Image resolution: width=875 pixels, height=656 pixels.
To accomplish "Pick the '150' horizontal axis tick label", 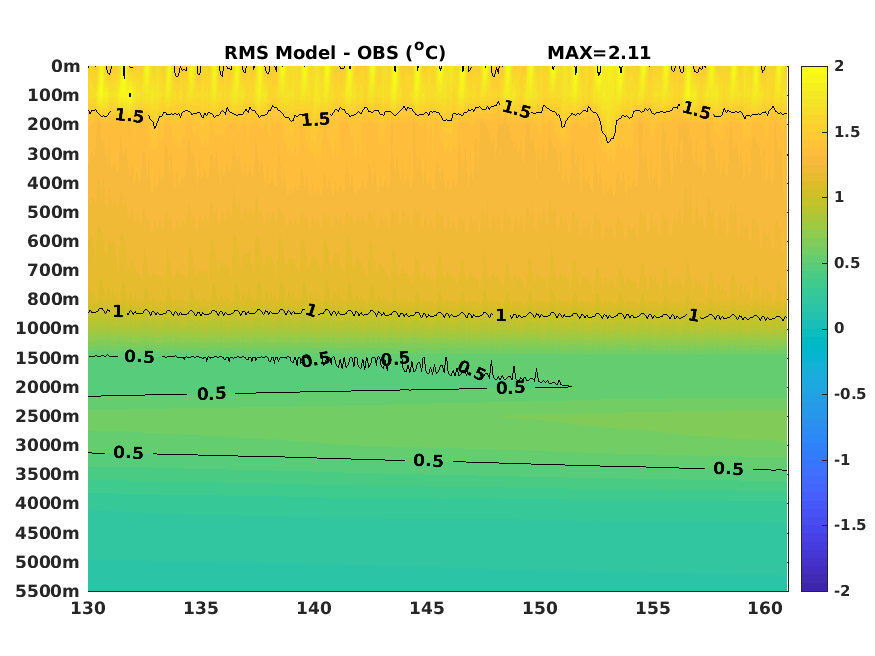I will tap(540, 608).
